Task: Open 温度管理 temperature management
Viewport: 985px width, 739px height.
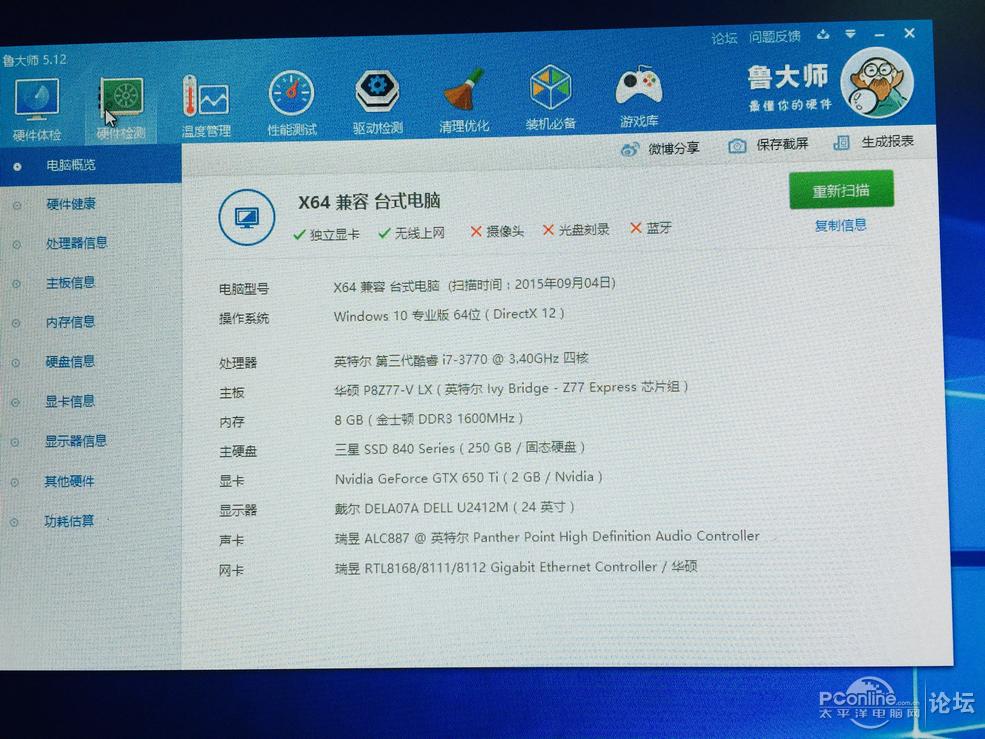Action: pos(206,106)
